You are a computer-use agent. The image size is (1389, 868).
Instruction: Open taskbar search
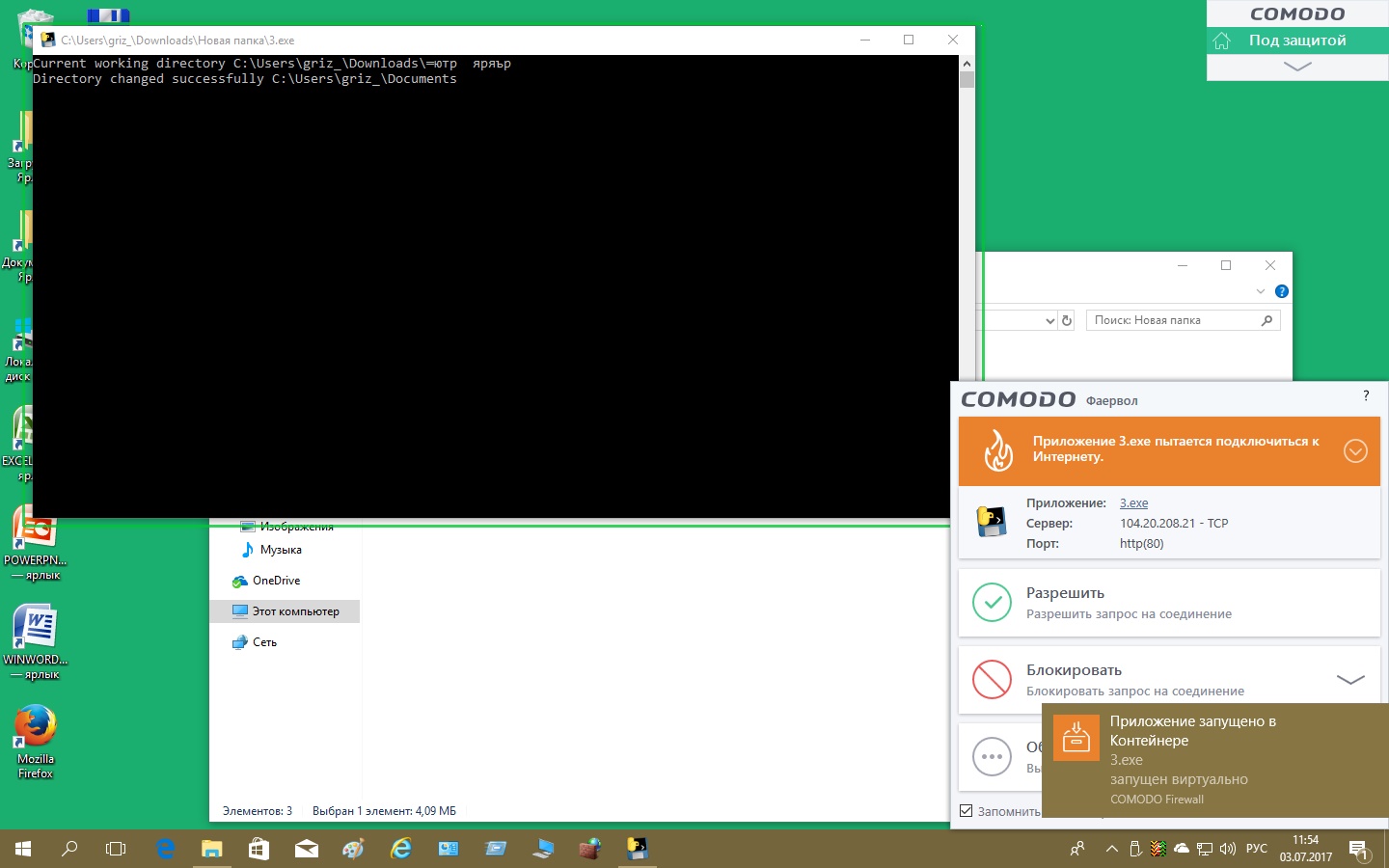click(69, 849)
